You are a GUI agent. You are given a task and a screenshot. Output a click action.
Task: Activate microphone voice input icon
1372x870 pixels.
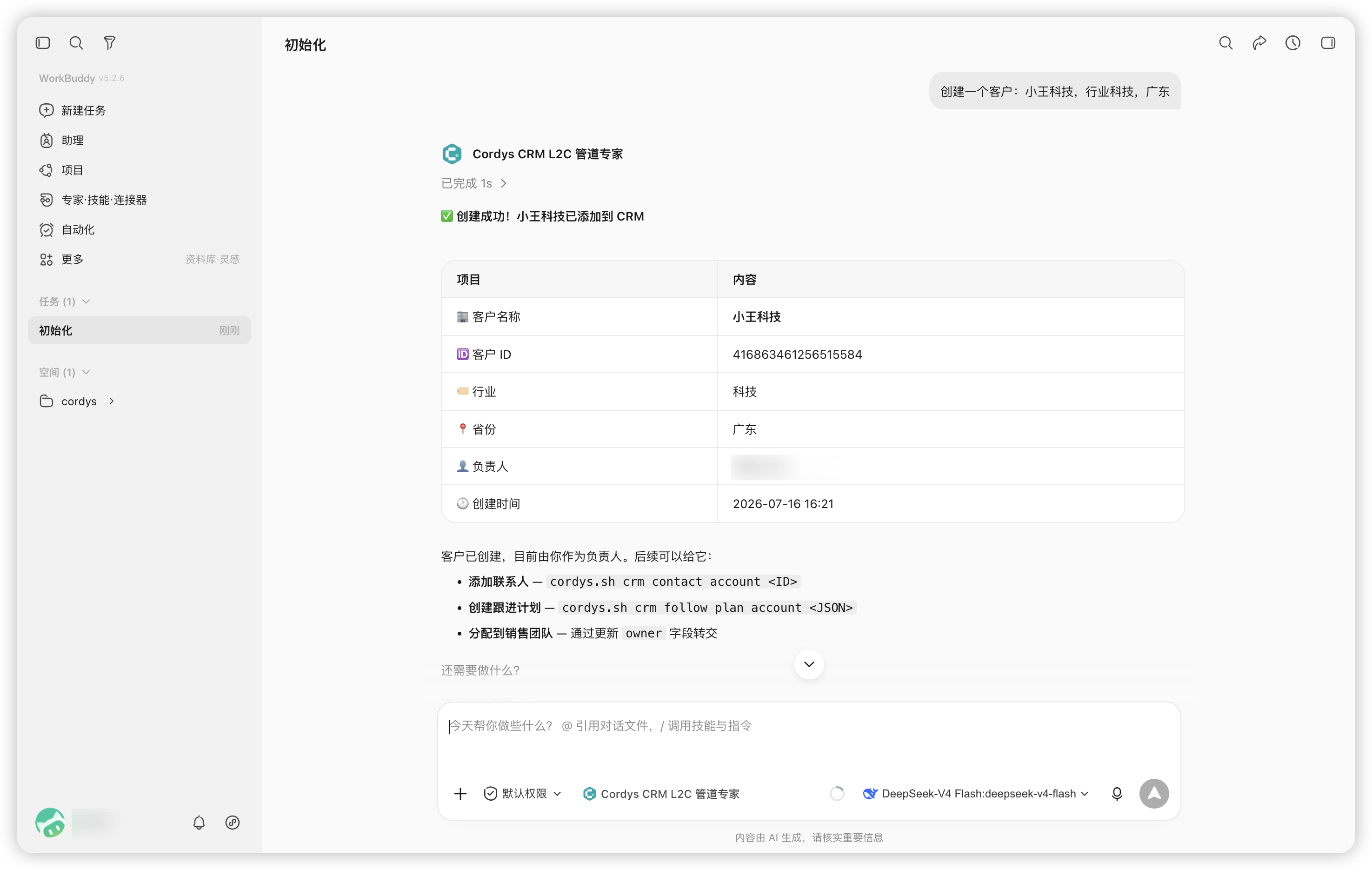(1117, 794)
